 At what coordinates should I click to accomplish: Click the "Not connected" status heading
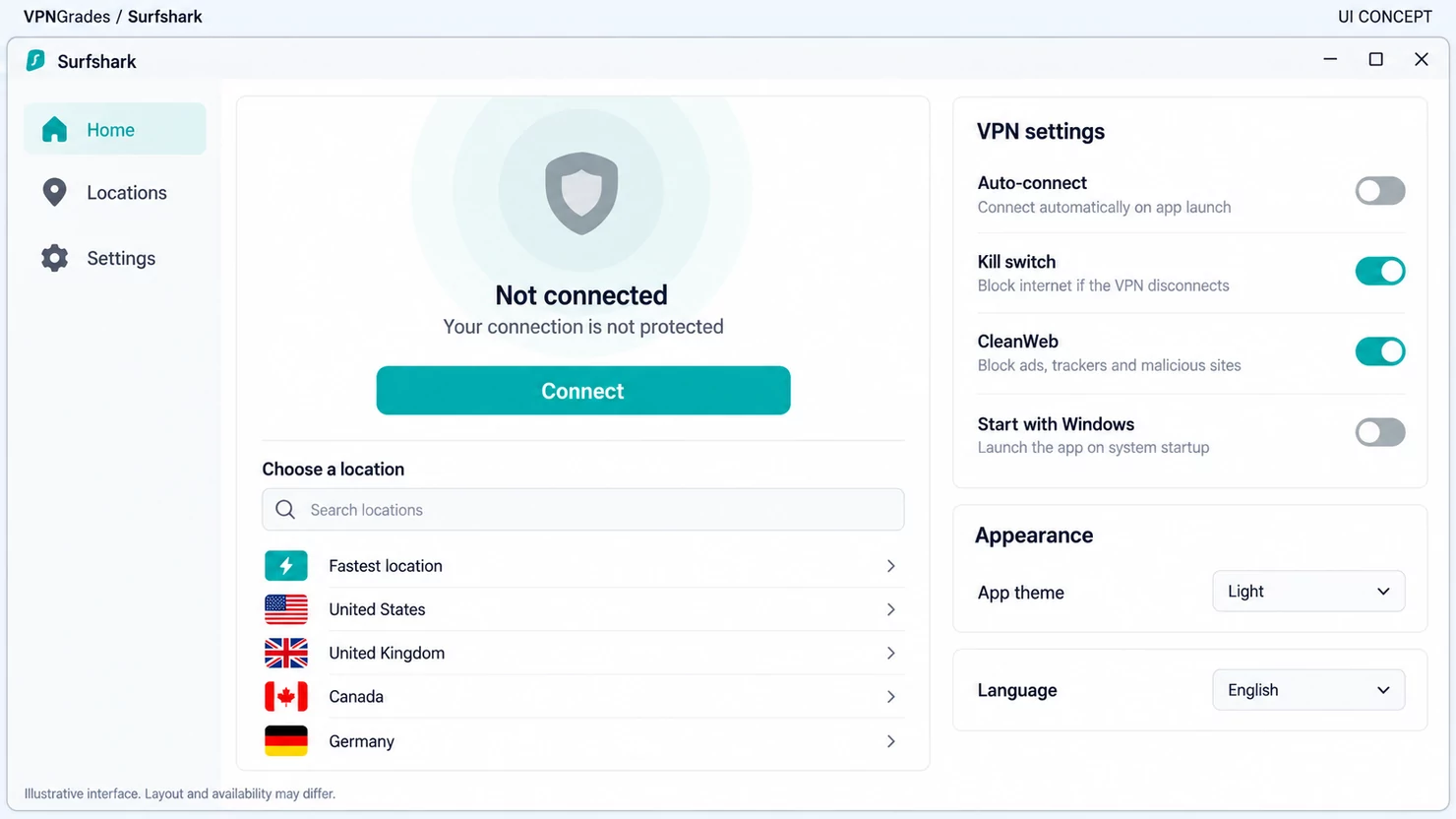tap(581, 295)
